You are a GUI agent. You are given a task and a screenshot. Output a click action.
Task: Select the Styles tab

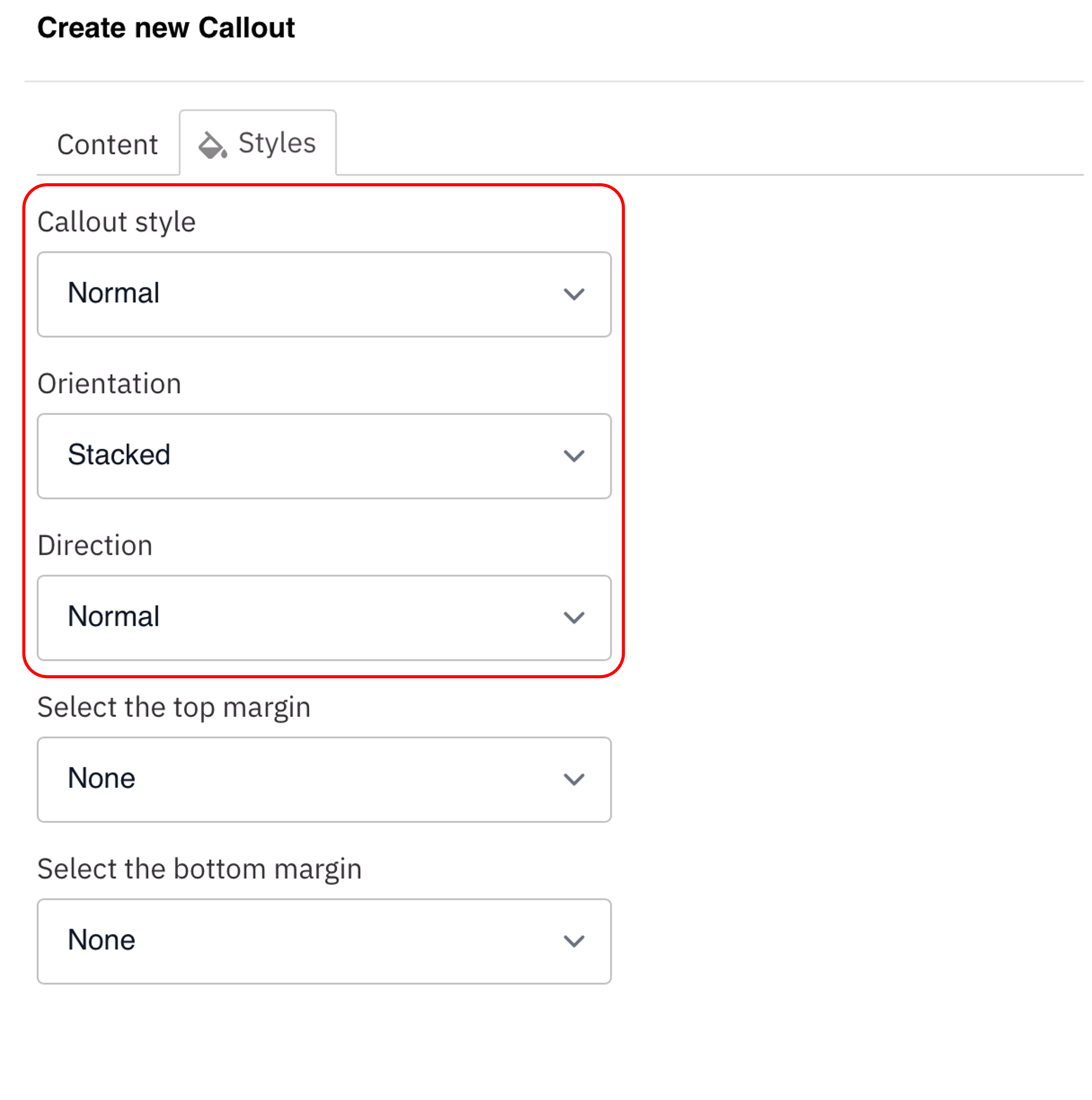277,143
